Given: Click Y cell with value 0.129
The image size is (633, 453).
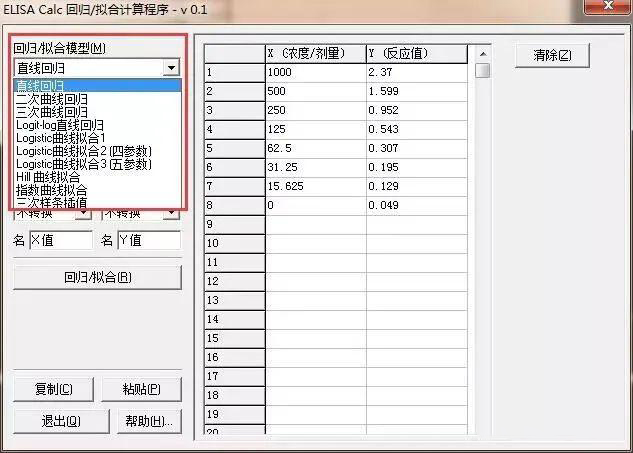Looking at the screenshot, I should 417,187.
